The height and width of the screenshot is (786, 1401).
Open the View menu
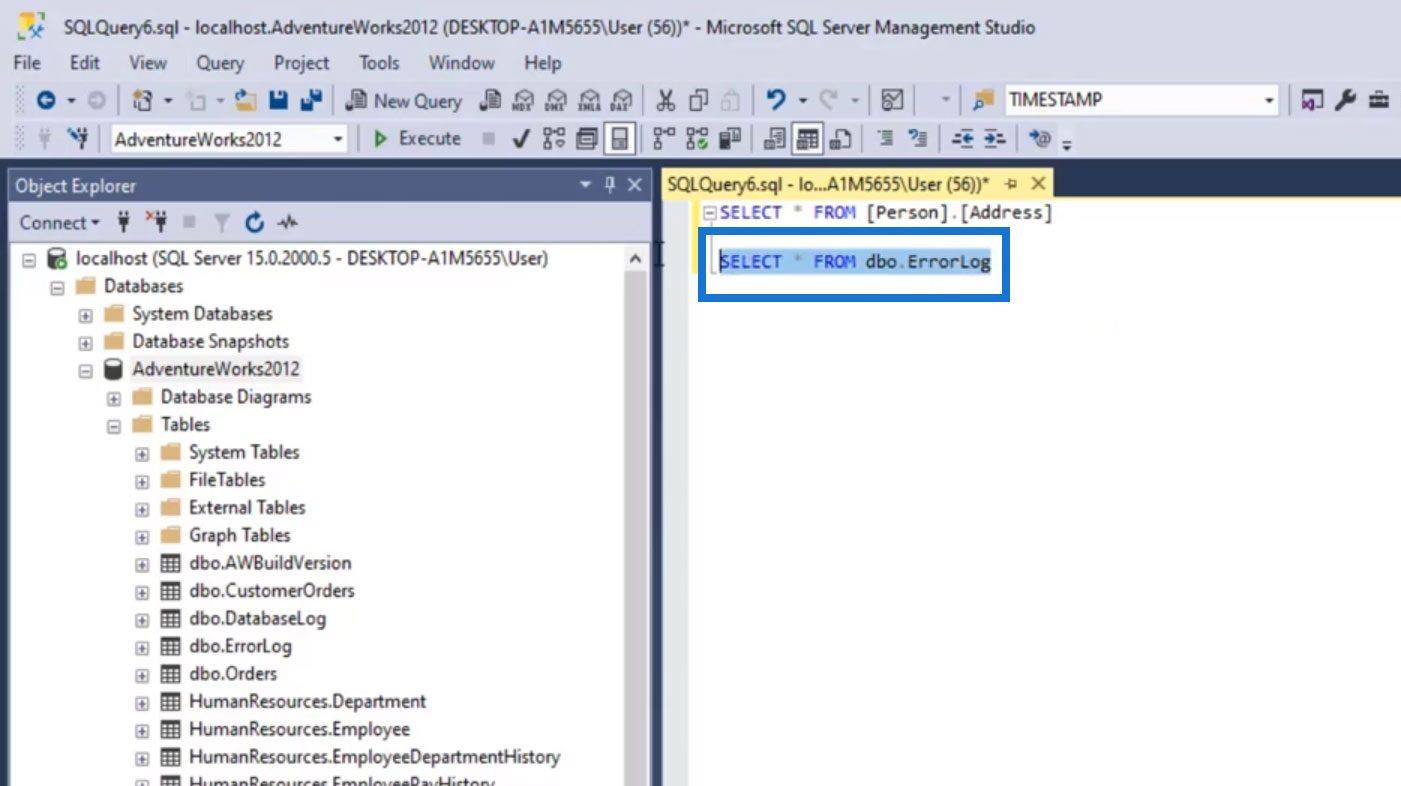(x=147, y=63)
